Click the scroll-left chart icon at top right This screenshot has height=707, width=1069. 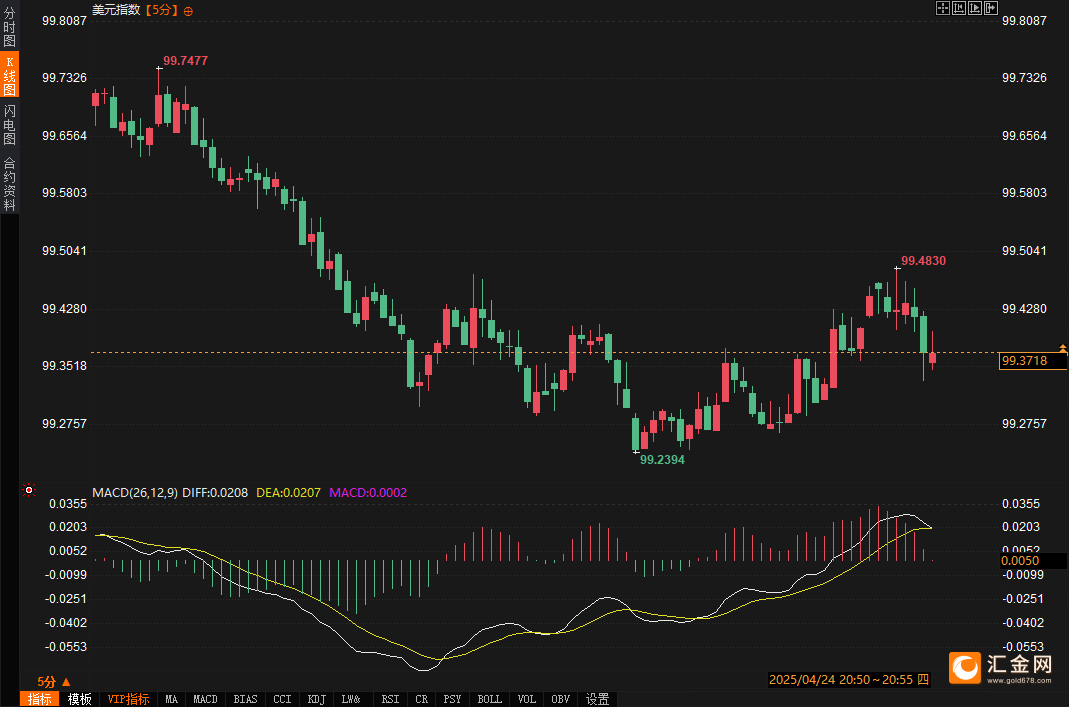[x=959, y=9]
